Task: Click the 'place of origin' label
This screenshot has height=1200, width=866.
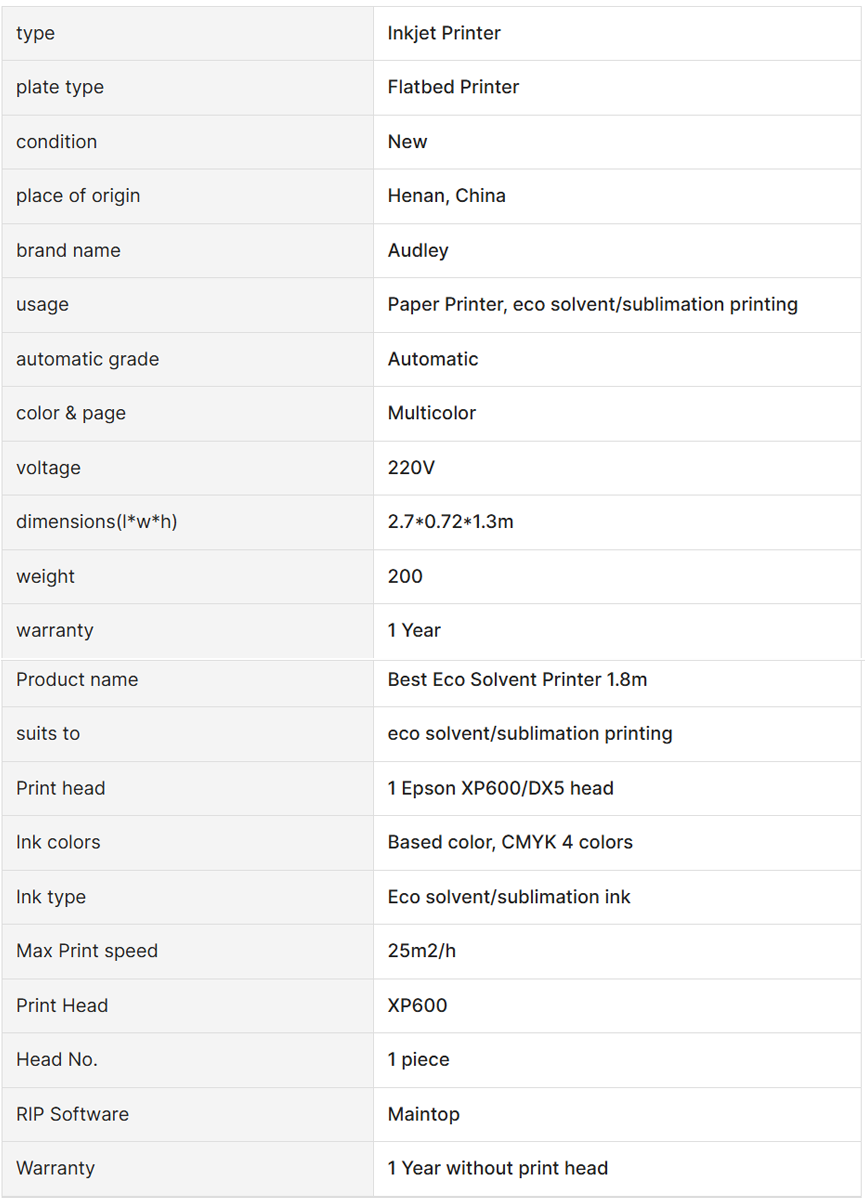Action: [x=78, y=196]
